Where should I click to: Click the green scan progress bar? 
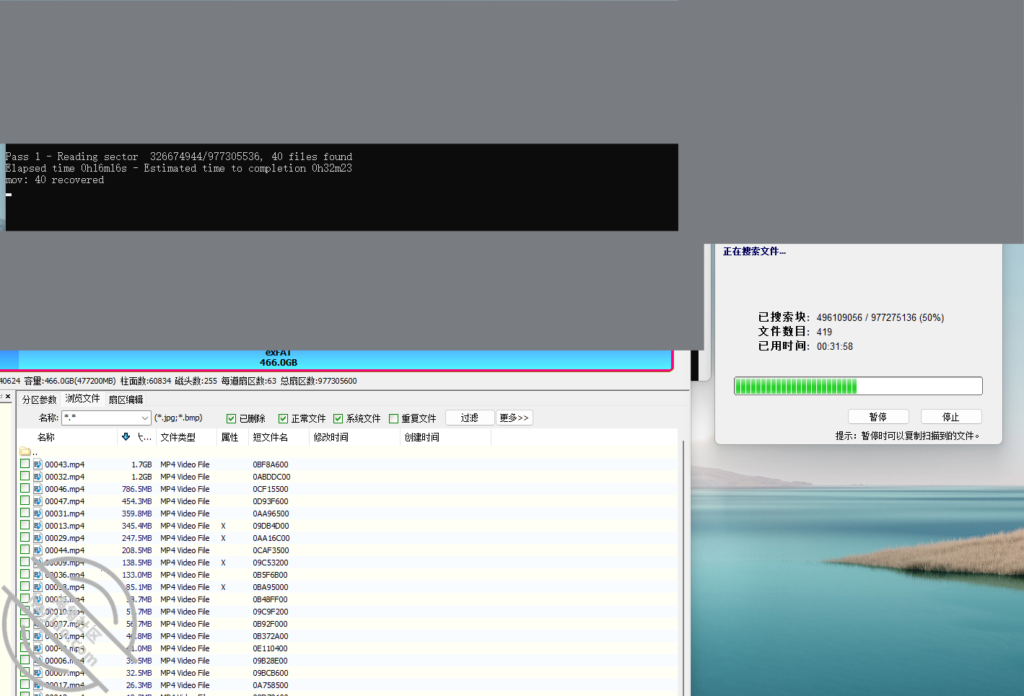pyautogui.click(x=858, y=386)
